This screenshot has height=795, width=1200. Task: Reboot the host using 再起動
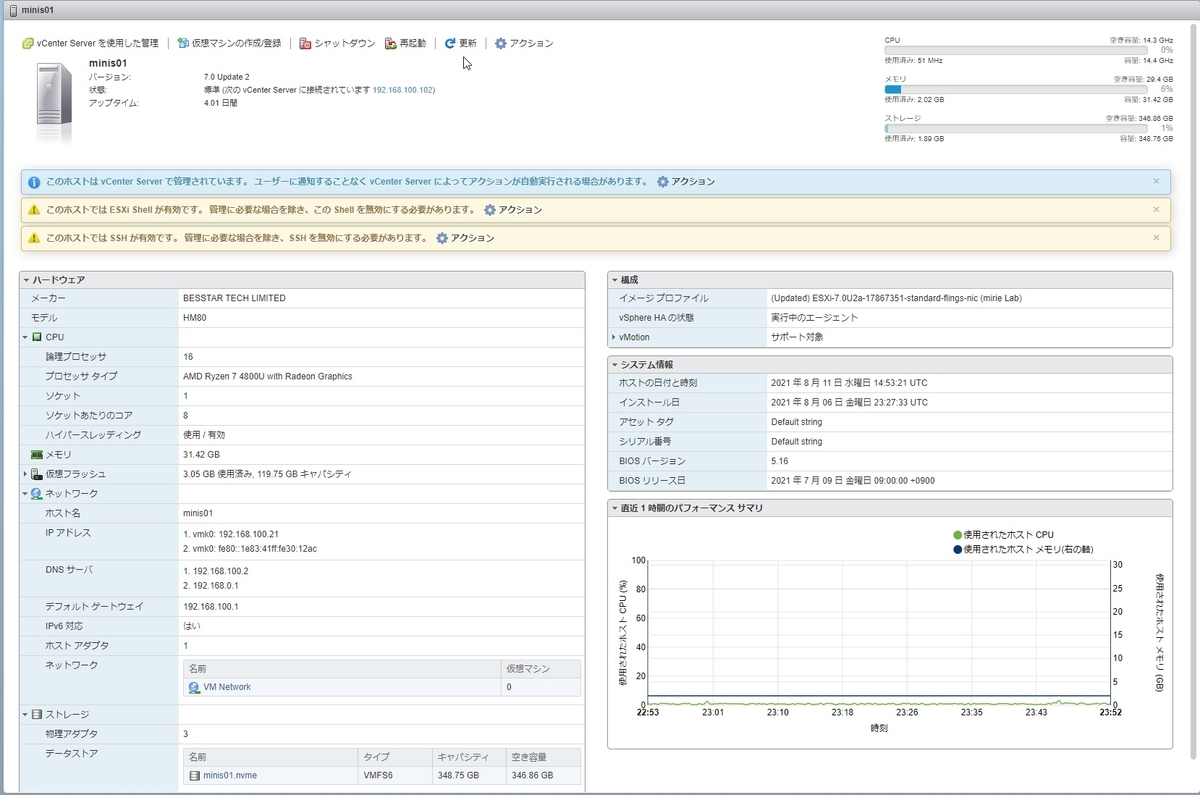click(x=405, y=44)
